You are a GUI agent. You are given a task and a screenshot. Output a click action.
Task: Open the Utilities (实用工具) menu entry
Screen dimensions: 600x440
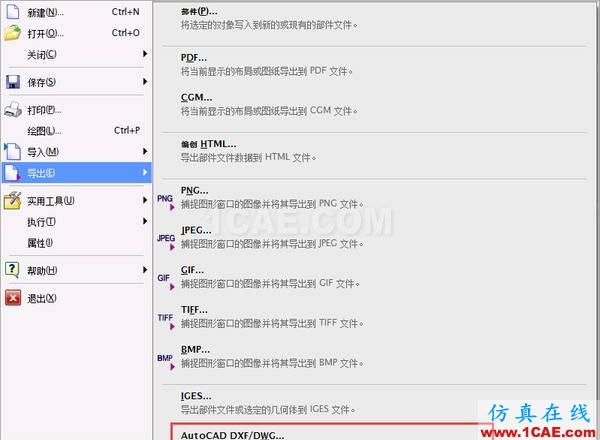[76, 200]
